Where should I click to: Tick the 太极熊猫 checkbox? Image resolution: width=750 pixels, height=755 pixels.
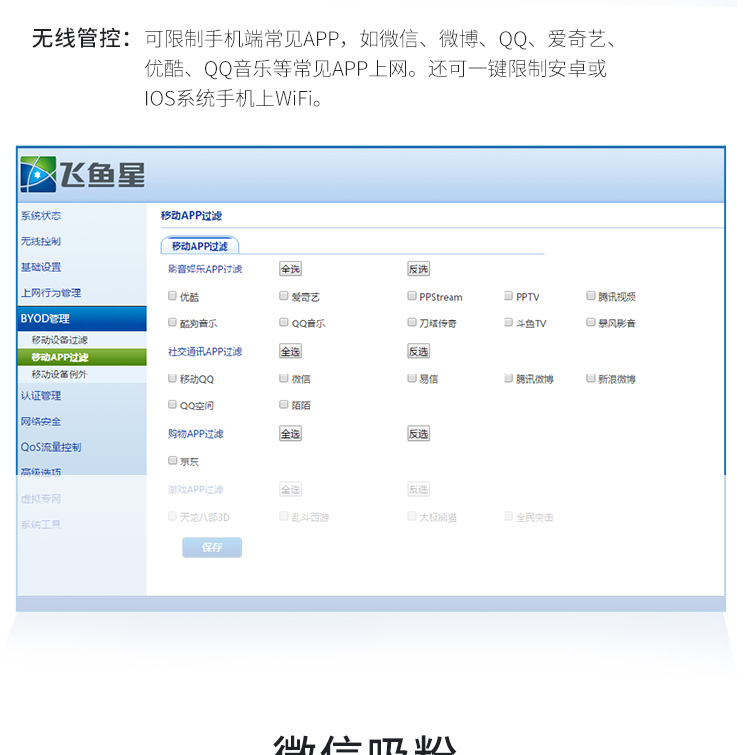click(x=412, y=516)
